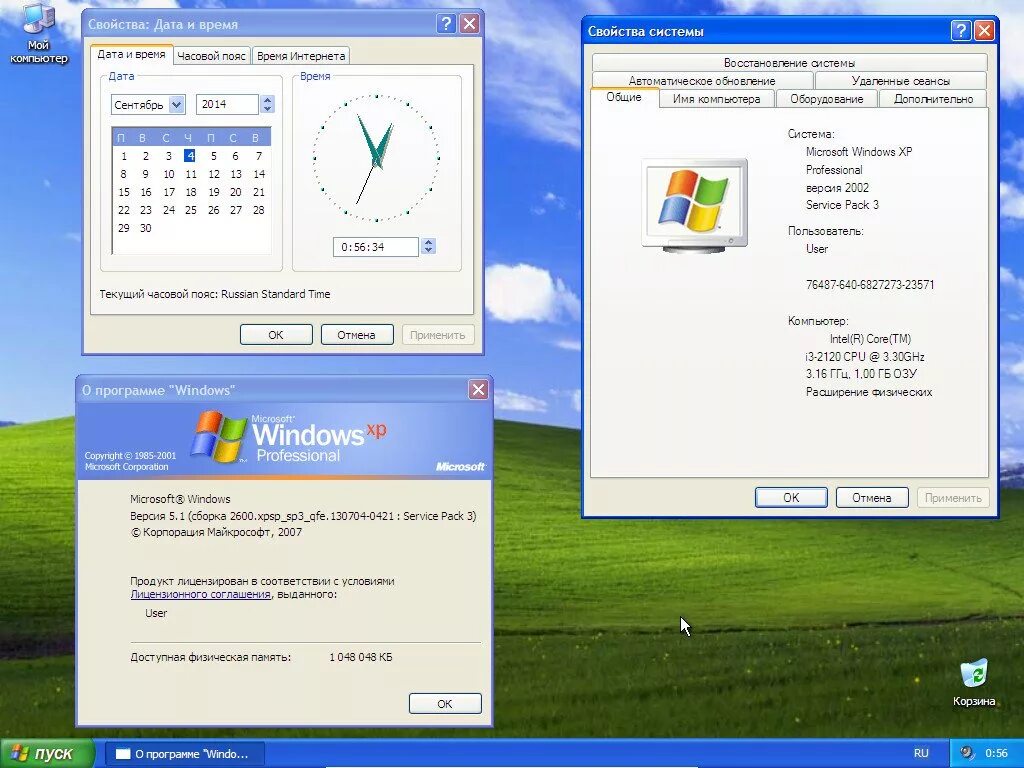Click the Windows monitor logo in System Properties
1024x768 pixels.
pyautogui.click(x=694, y=205)
